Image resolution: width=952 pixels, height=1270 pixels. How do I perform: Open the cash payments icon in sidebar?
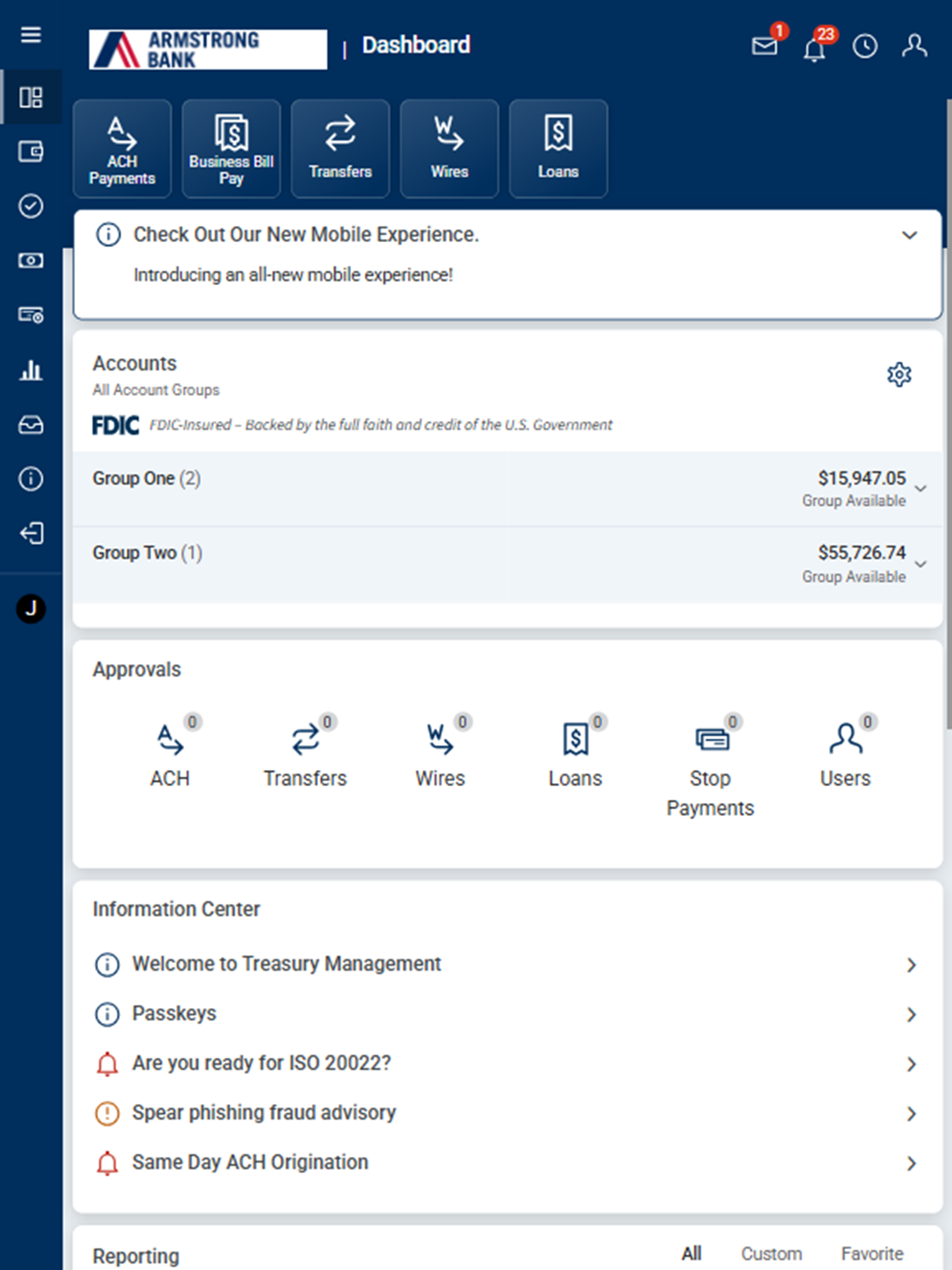[x=31, y=261]
